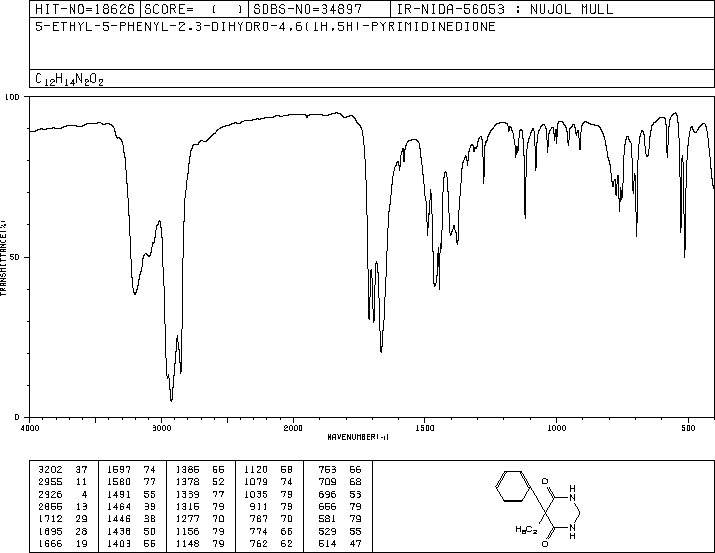
Task: Click the 50 tick label on y-axis
Action: 15,257
